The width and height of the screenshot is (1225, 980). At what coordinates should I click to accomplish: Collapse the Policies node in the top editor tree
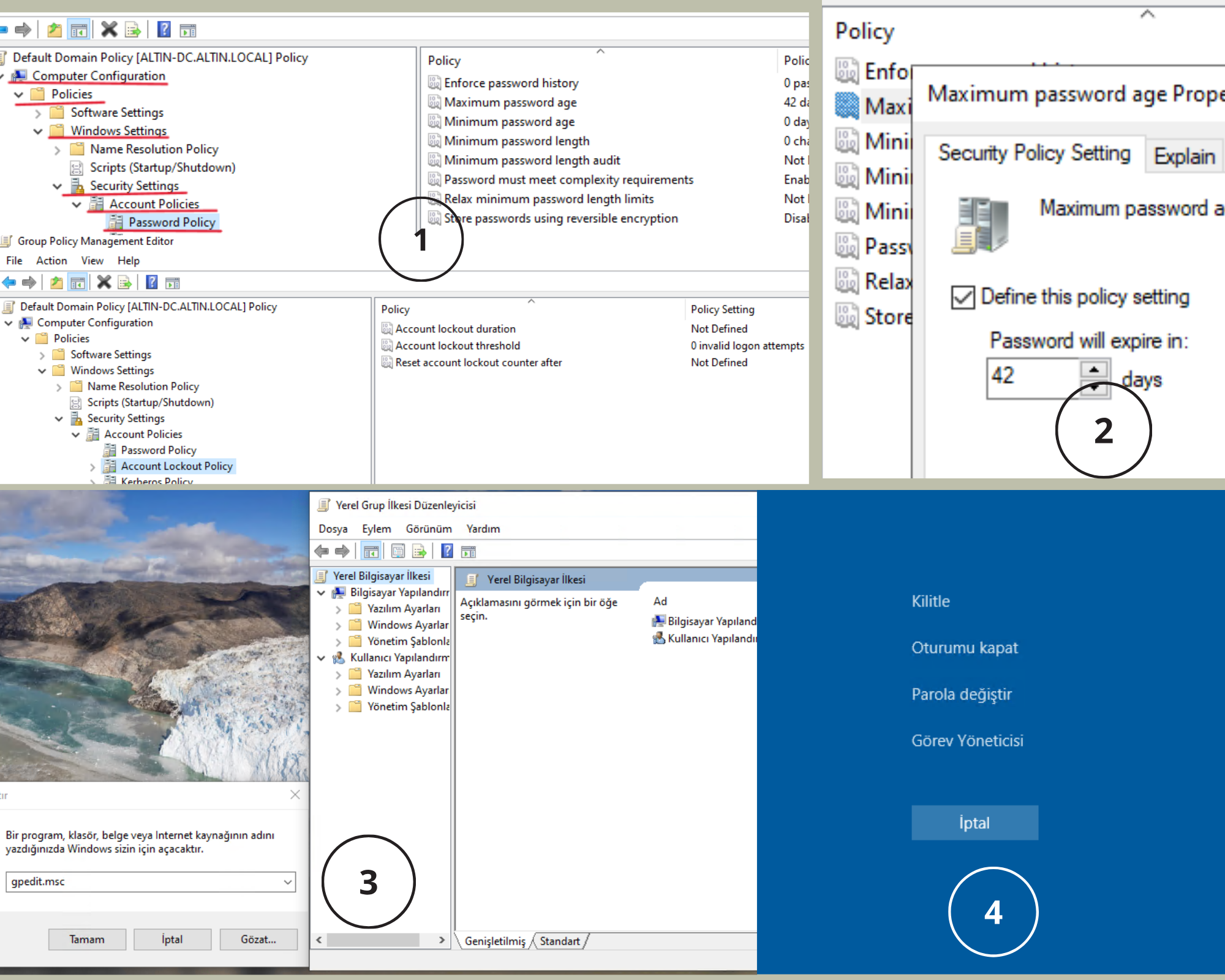point(19,95)
